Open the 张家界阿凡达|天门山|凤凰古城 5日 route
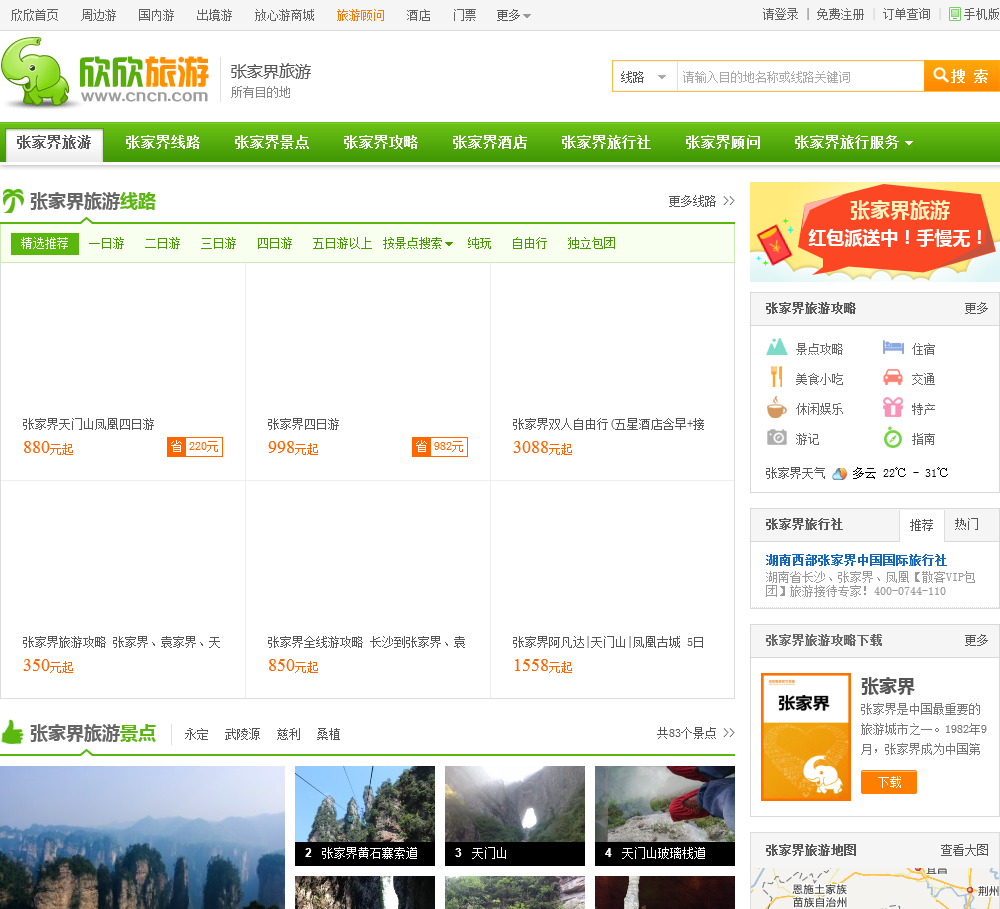The height and width of the screenshot is (909, 1000). (x=608, y=642)
